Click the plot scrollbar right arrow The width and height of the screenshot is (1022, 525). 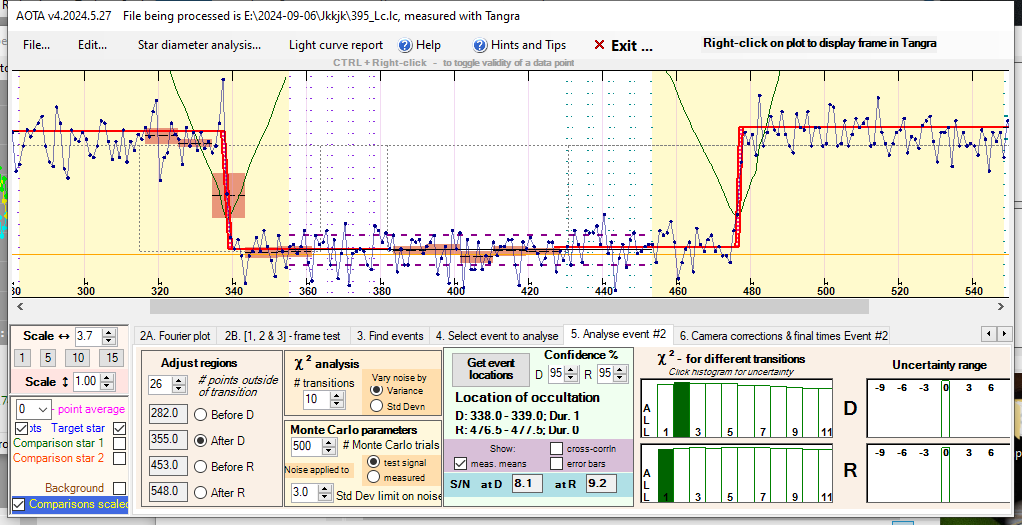(x=1001, y=306)
